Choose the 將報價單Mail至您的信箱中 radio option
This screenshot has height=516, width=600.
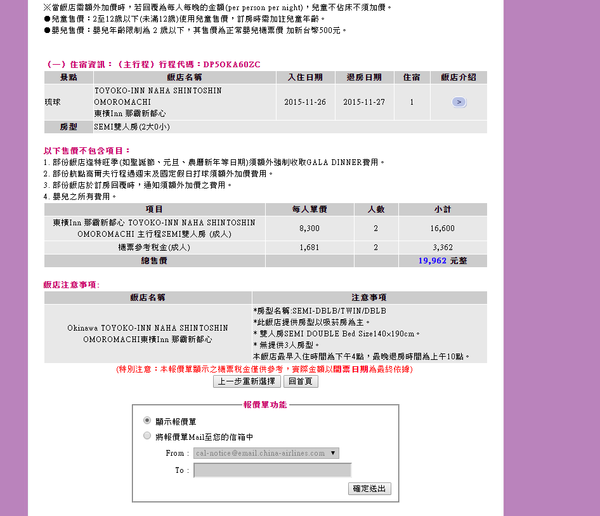tap(149, 436)
